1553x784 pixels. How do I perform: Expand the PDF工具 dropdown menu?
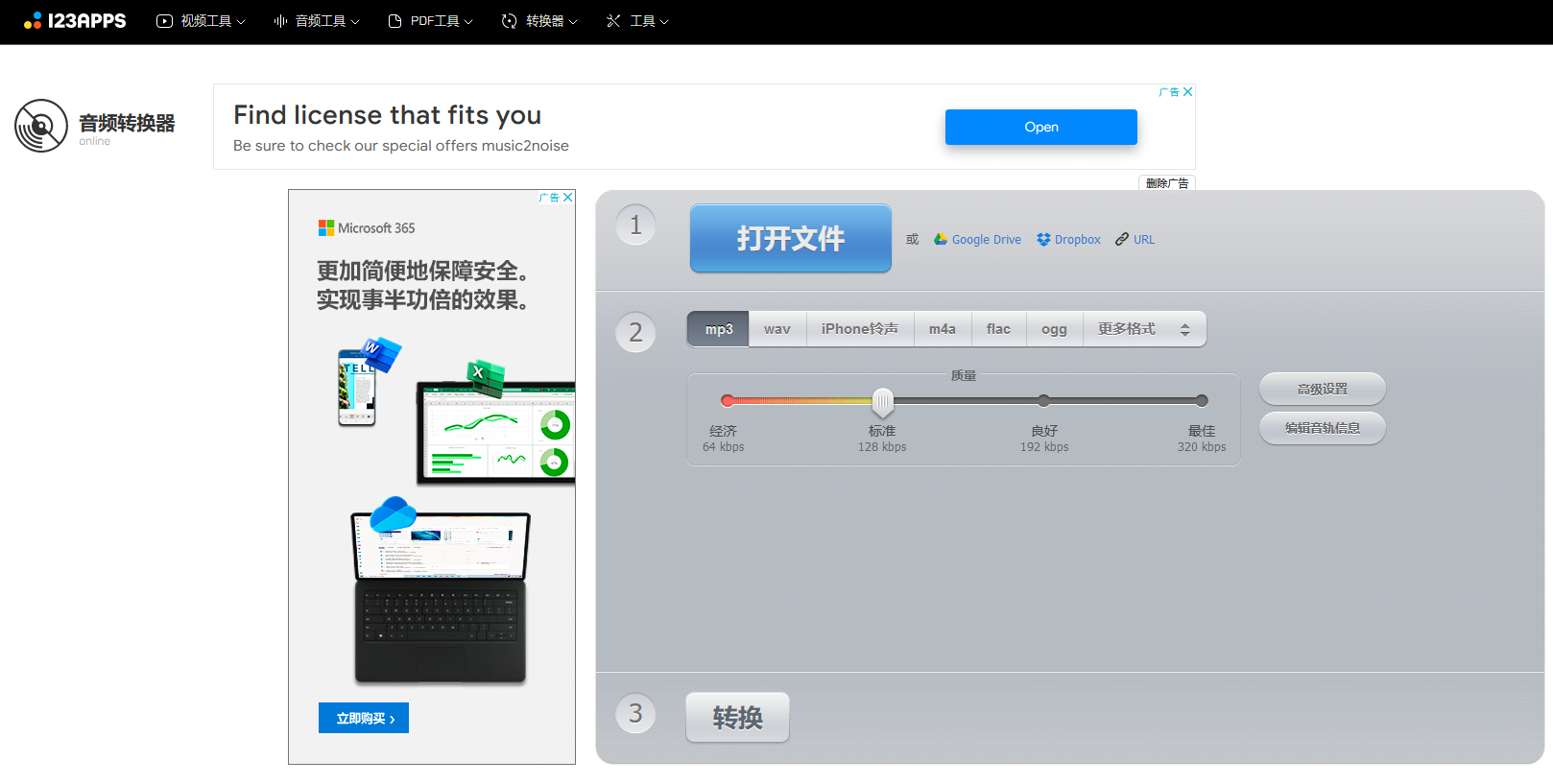pos(431,21)
